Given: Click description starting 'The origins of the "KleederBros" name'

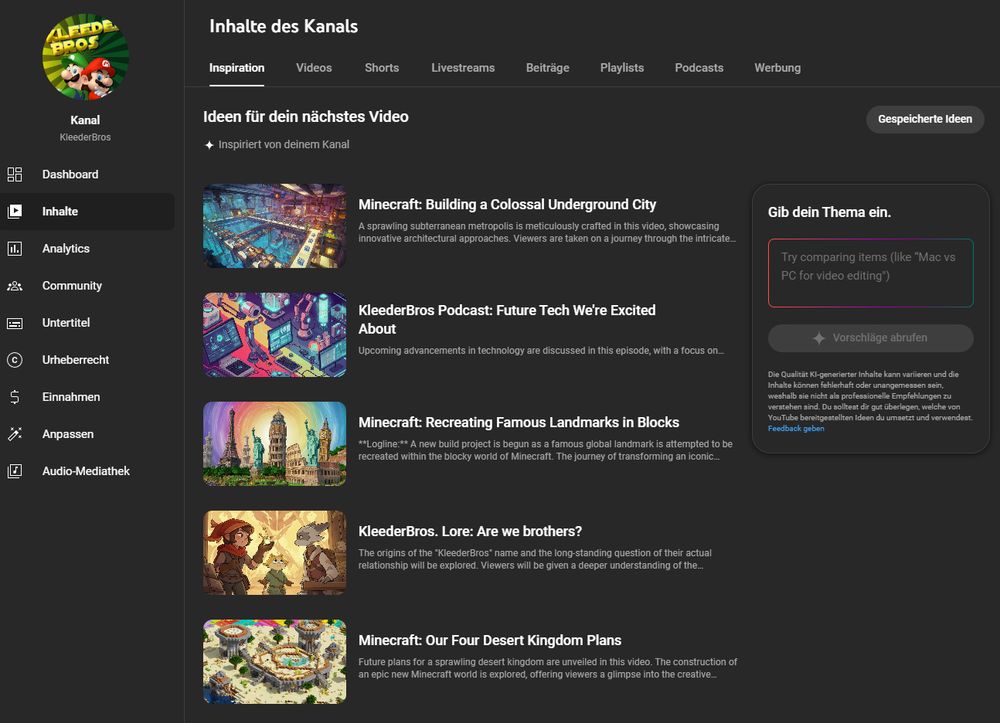Looking at the screenshot, I should (535, 559).
